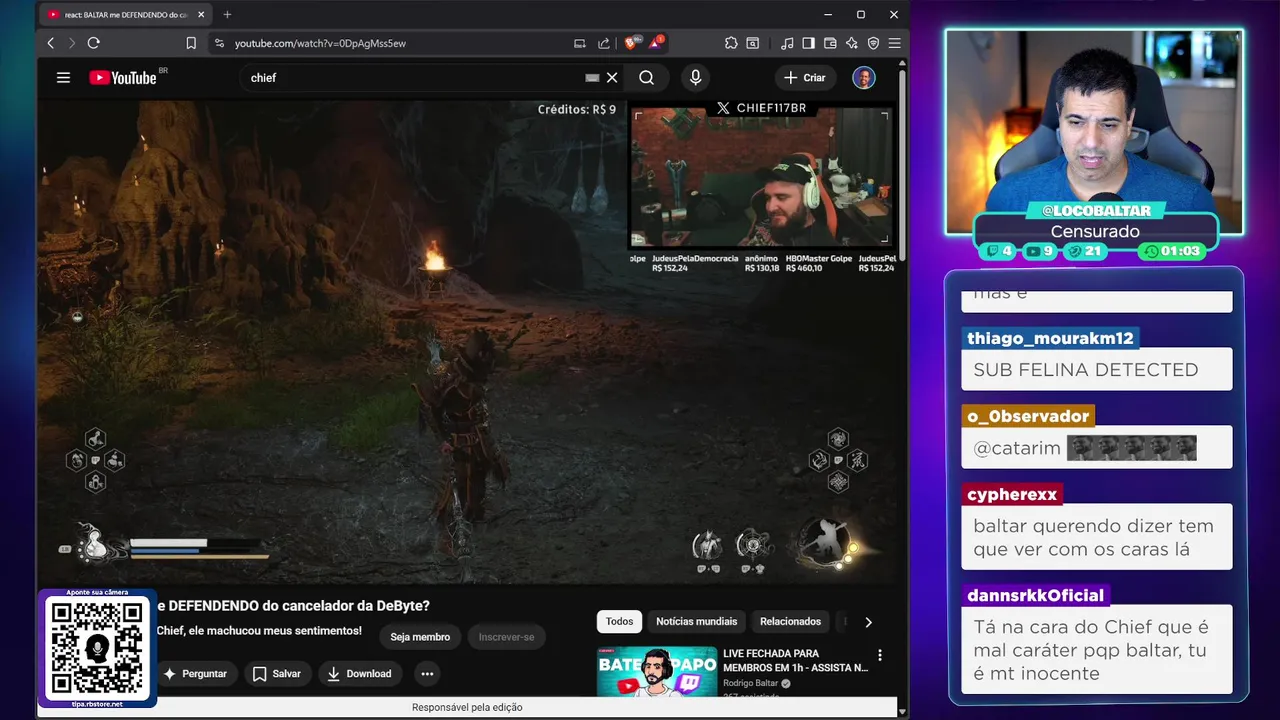Open a new browser tab

pyautogui.click(x=227, y=15)
